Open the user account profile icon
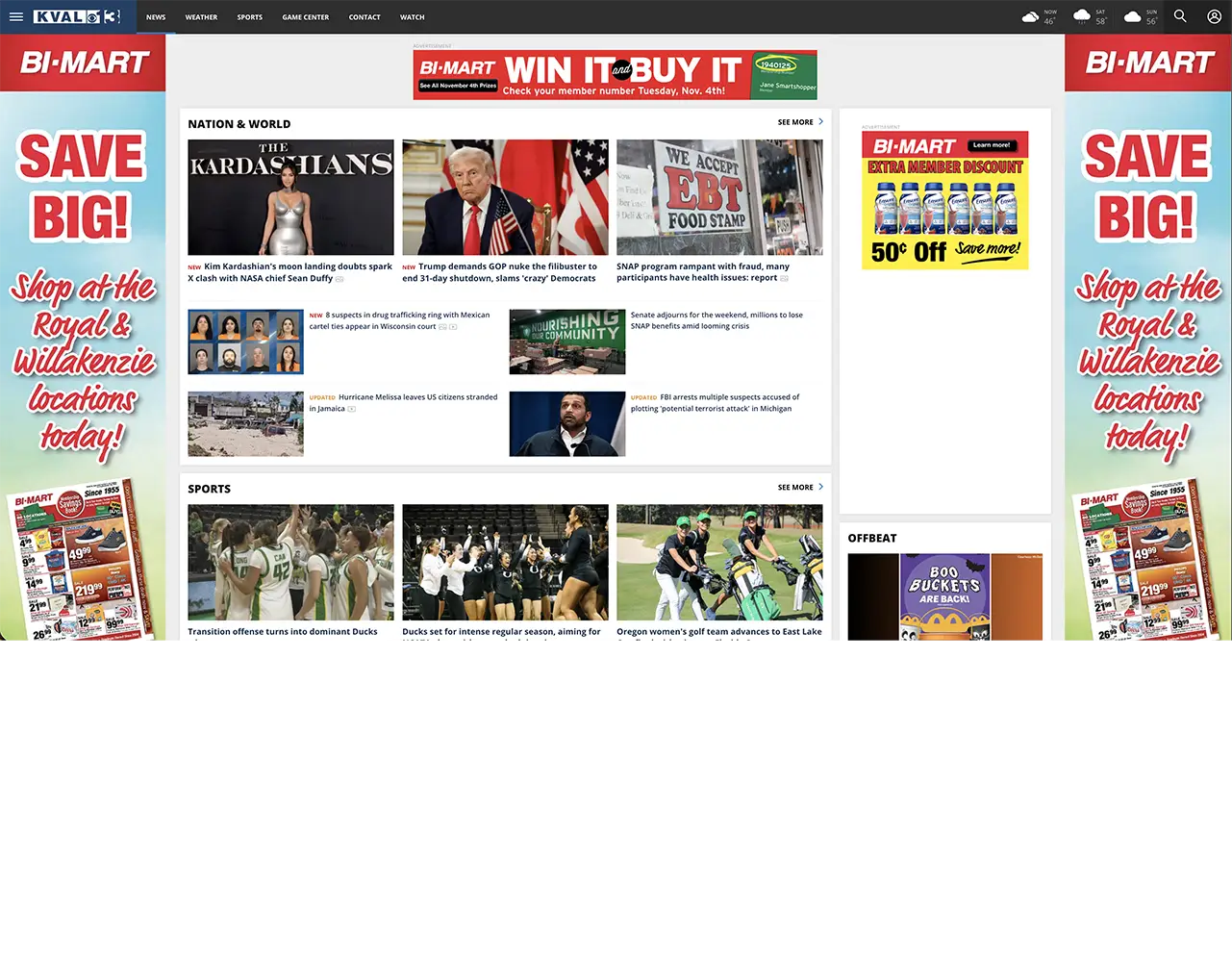The width and height of the screenshot is (1232, 962). 1215,16
